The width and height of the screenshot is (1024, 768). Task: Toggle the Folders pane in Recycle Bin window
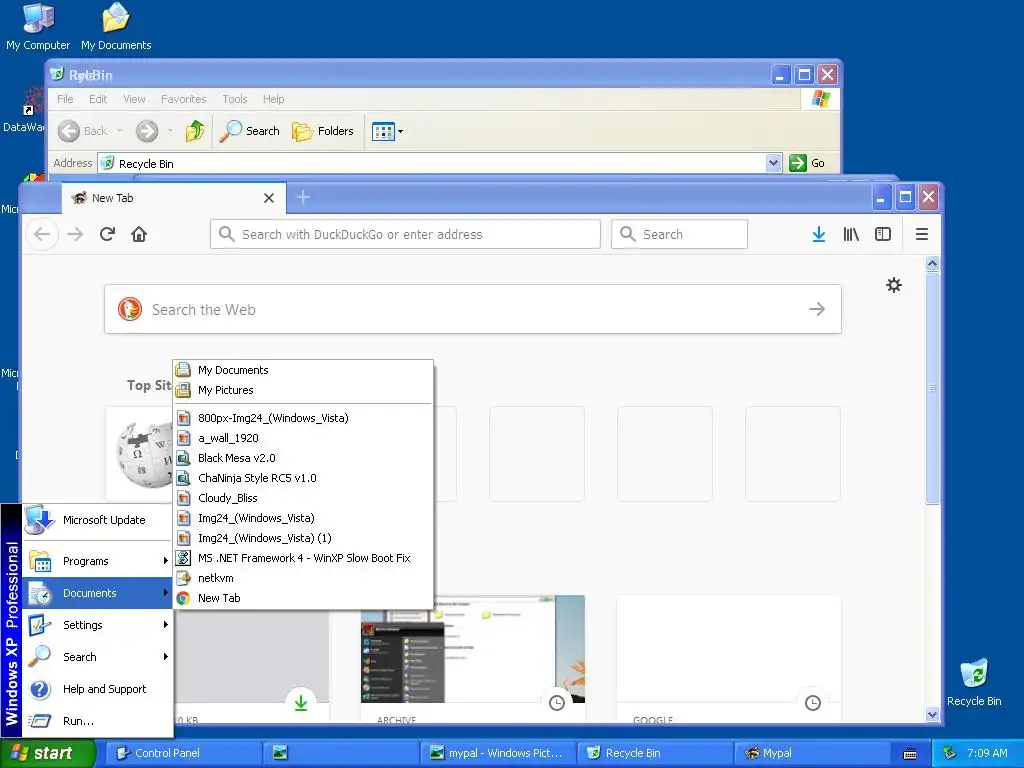(x=323, y=131)
